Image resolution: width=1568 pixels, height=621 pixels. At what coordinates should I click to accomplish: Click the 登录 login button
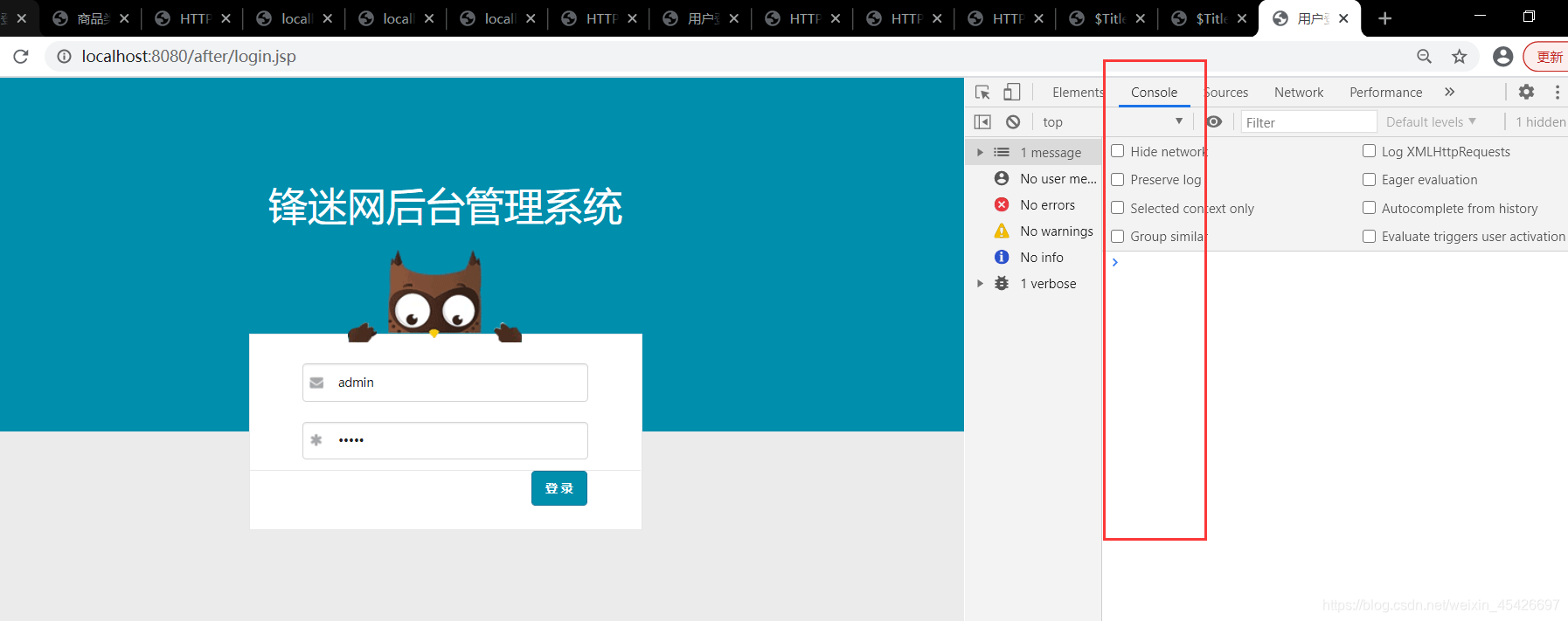click(x=559, y=488)
